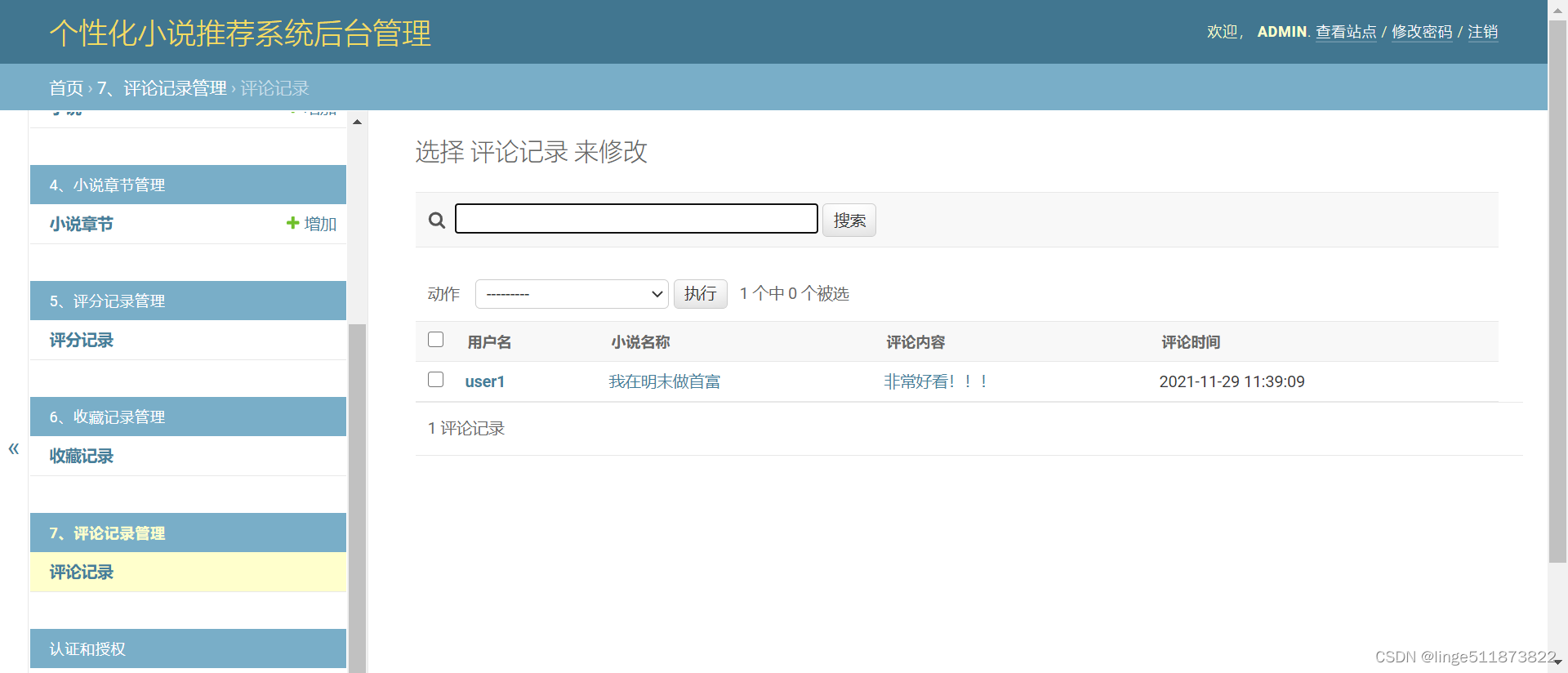Click the 执行 execute button
Viewport: 1568px width, 673px height.
point(701,293)
